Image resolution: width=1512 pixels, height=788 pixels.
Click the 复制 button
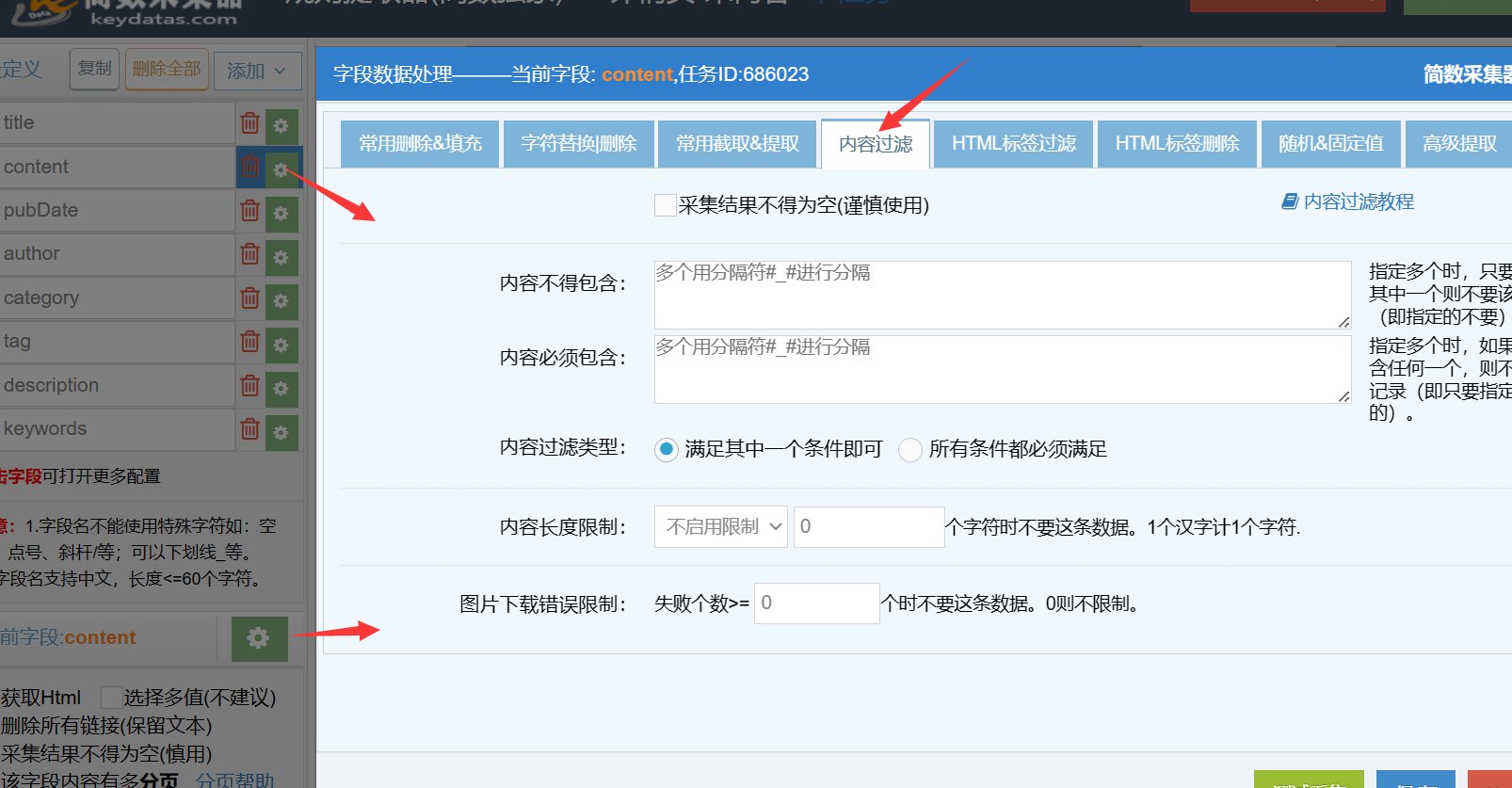pyautogui.click(x=95, y=69)
